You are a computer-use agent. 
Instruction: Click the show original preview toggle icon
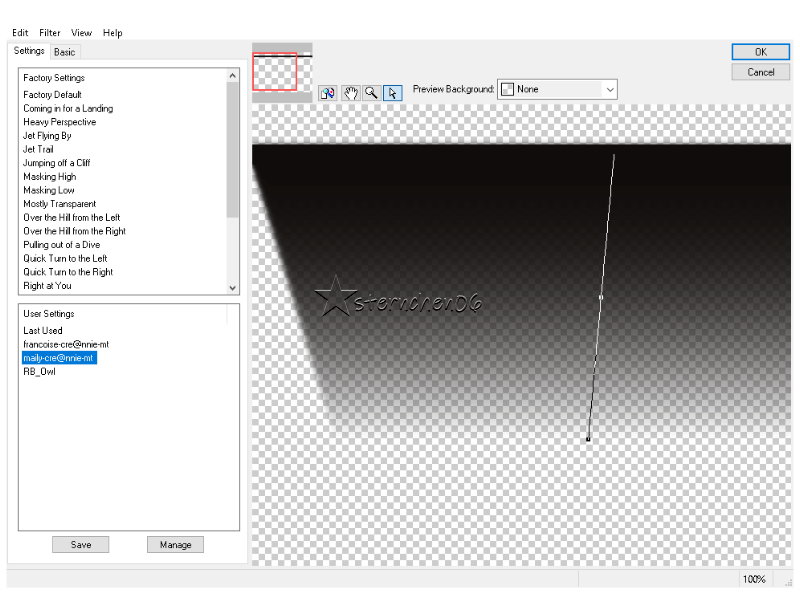(328, 93)
